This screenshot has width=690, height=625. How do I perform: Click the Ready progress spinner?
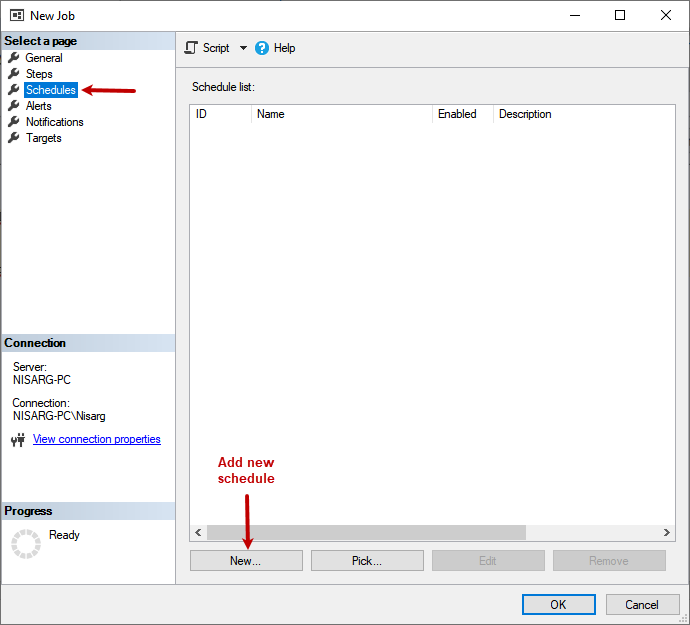tap(26, 544)
